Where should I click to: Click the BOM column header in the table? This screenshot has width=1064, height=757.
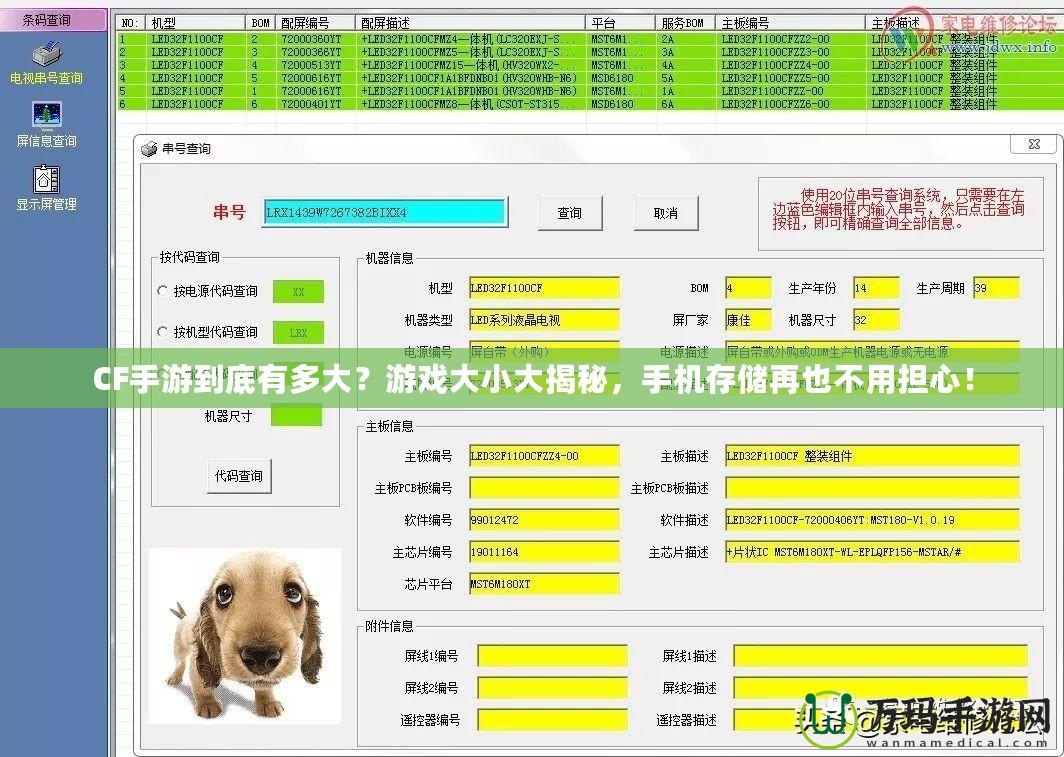(261, 23)
